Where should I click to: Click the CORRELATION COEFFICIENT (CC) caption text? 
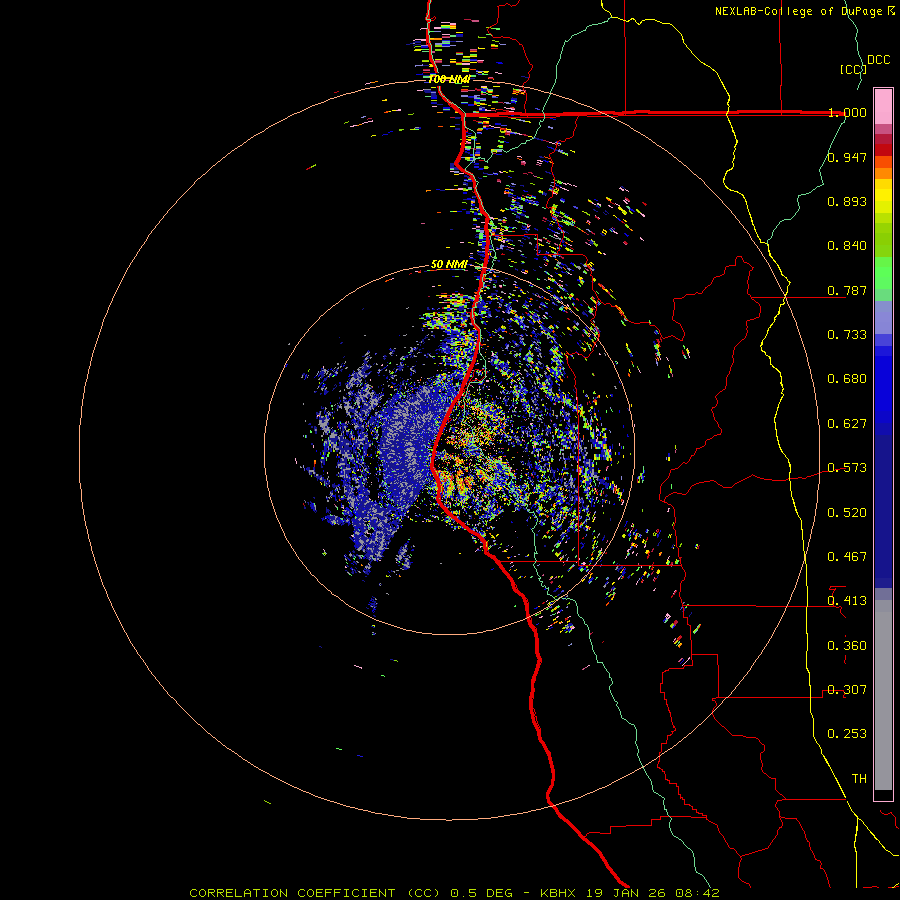click(315, 893)
